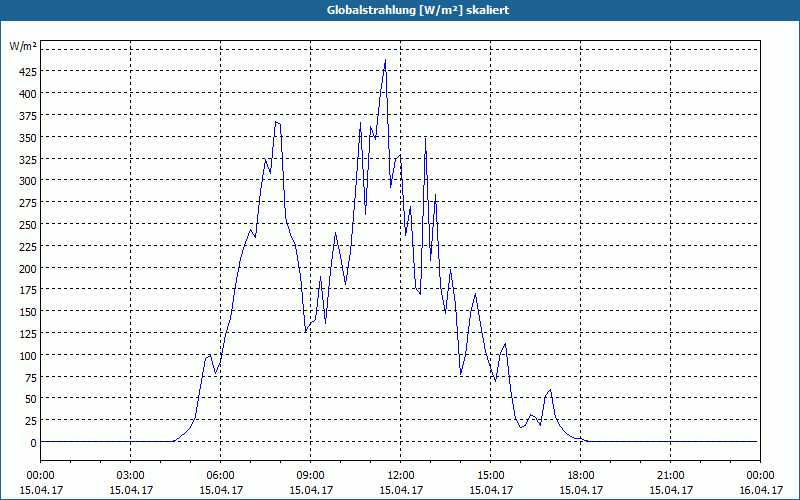Screen dimensions: 800x500
Task: Click the 21:00 time axis label
Action: [670, 476]
